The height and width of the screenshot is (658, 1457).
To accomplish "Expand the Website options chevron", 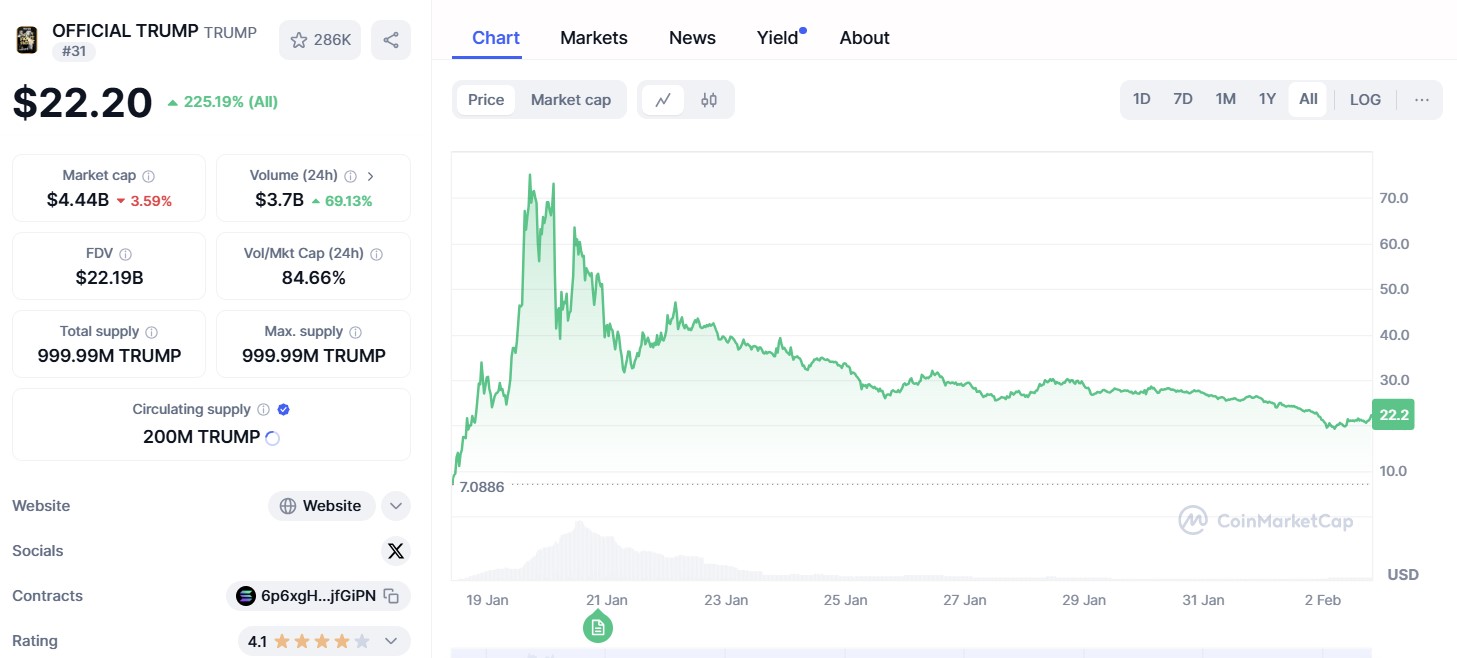I will (396, 506).
